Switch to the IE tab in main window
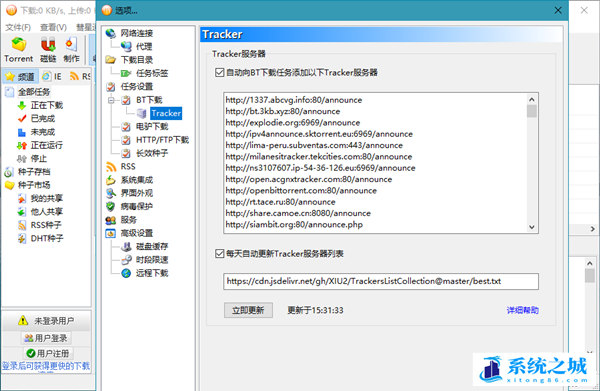Screen dimensions: 600x391 pyautogui.click(x=52, y=77)
